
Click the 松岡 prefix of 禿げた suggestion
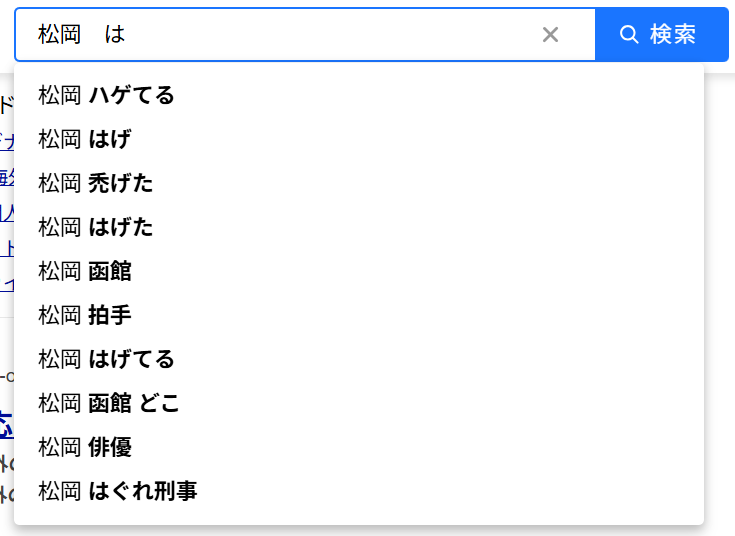pos(60,183)
